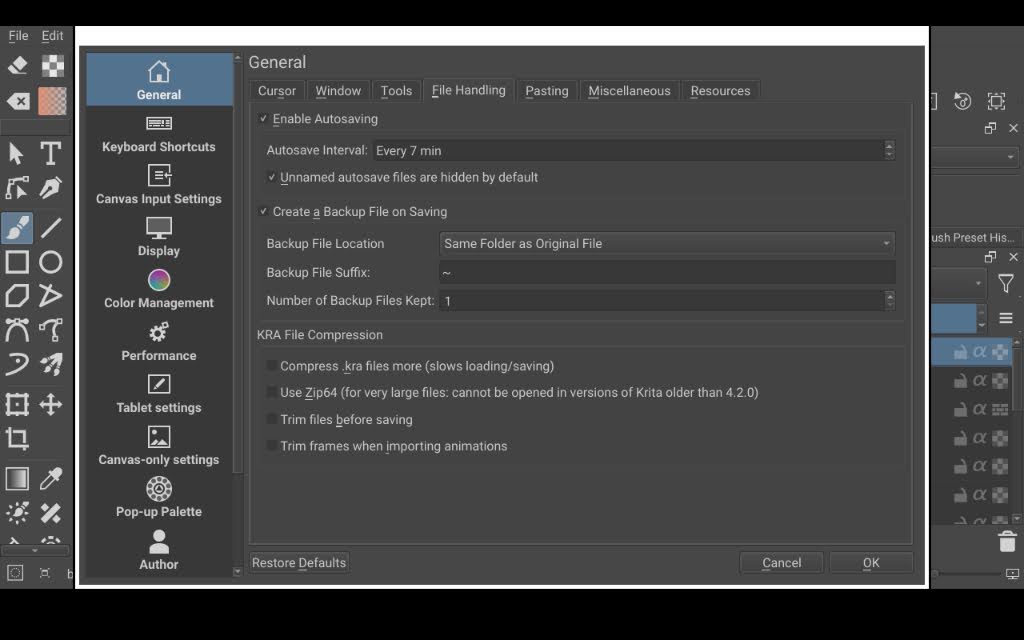Click the orange pattern swatch
The height and width of the screenshot is (640, 1024).
pos(52,101)
